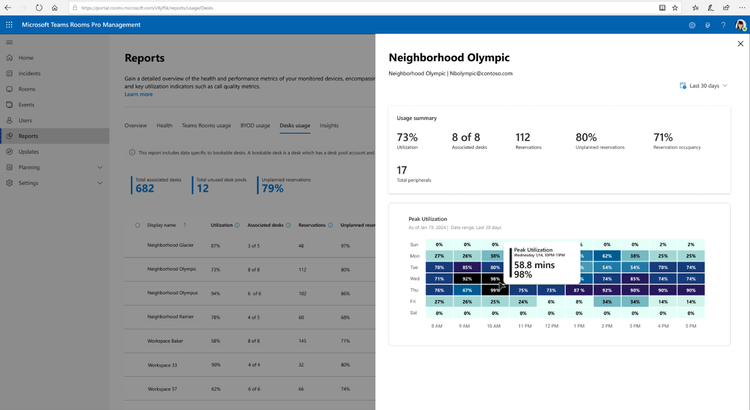Expand the Settings menu in sidebar
Viewport: 750px width, 410px height.
[100, 183]
